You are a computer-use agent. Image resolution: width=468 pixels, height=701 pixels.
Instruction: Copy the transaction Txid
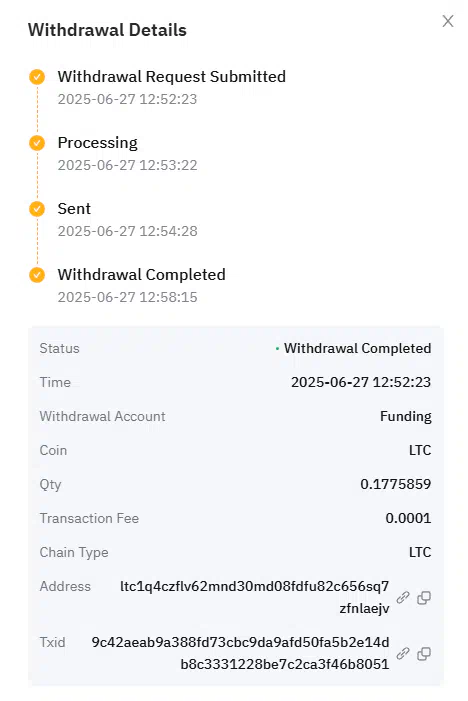coord(424,653)
